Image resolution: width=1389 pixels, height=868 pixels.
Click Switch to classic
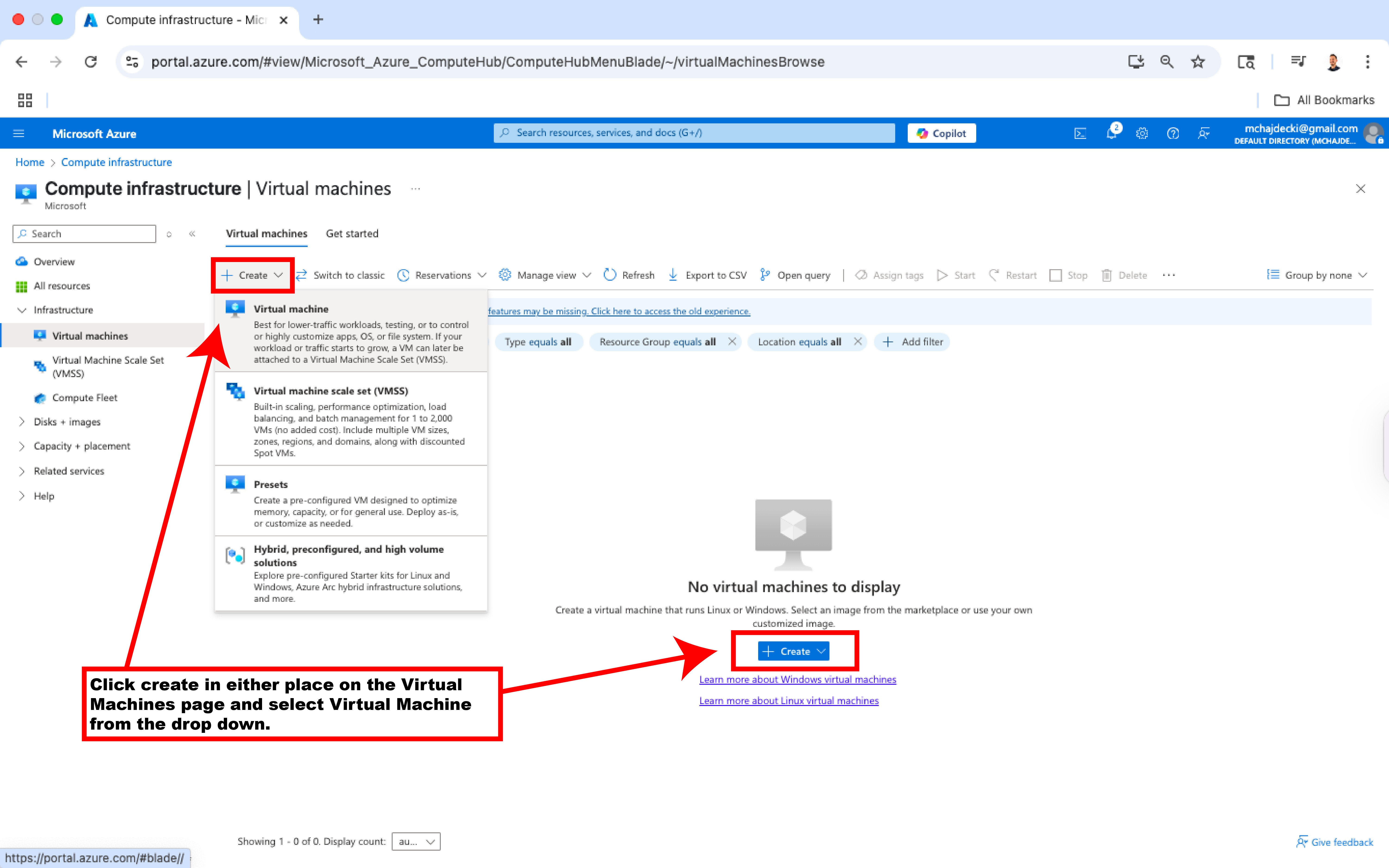click(x=340, y=275)
